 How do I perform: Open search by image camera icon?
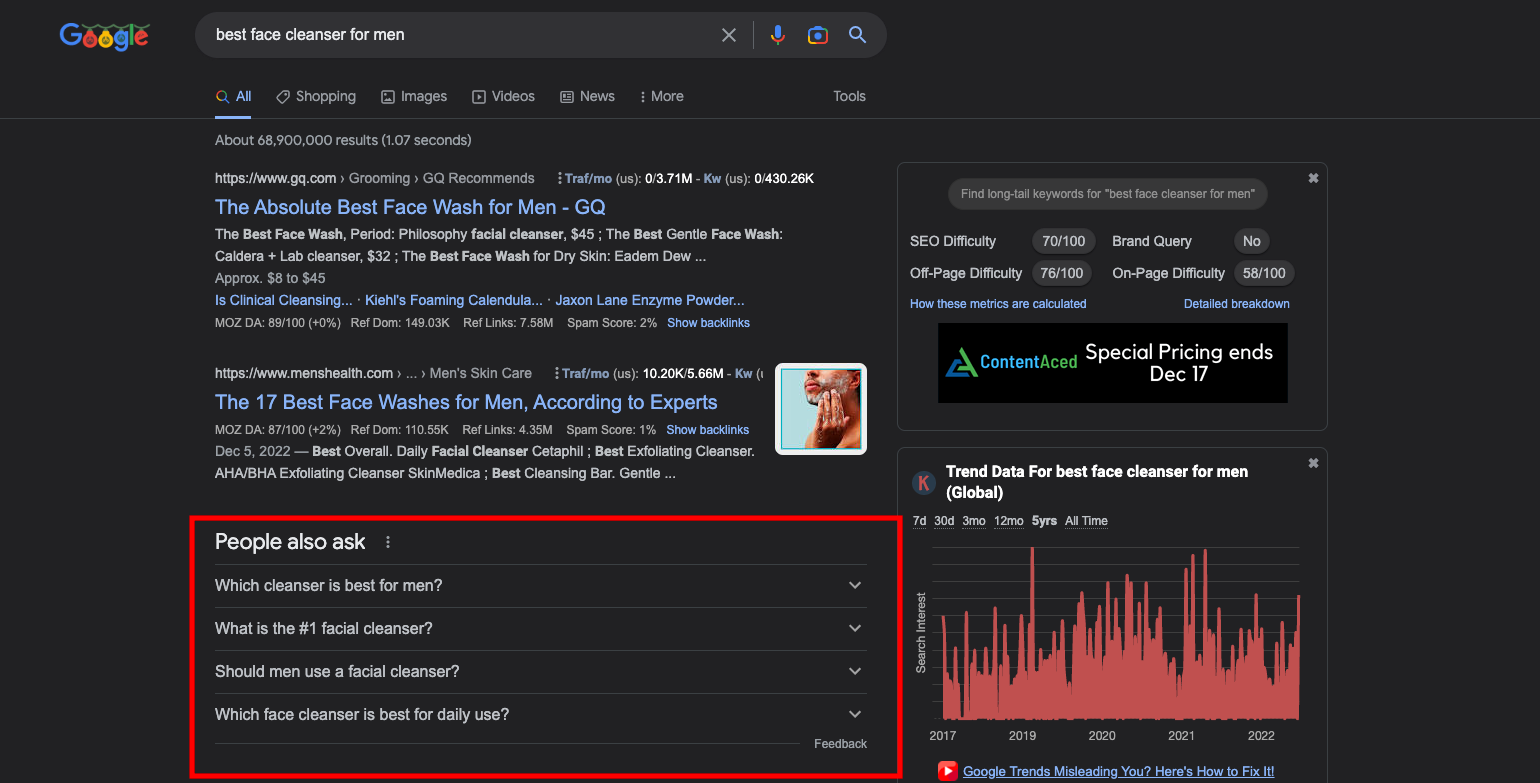(x=818, y=35)
